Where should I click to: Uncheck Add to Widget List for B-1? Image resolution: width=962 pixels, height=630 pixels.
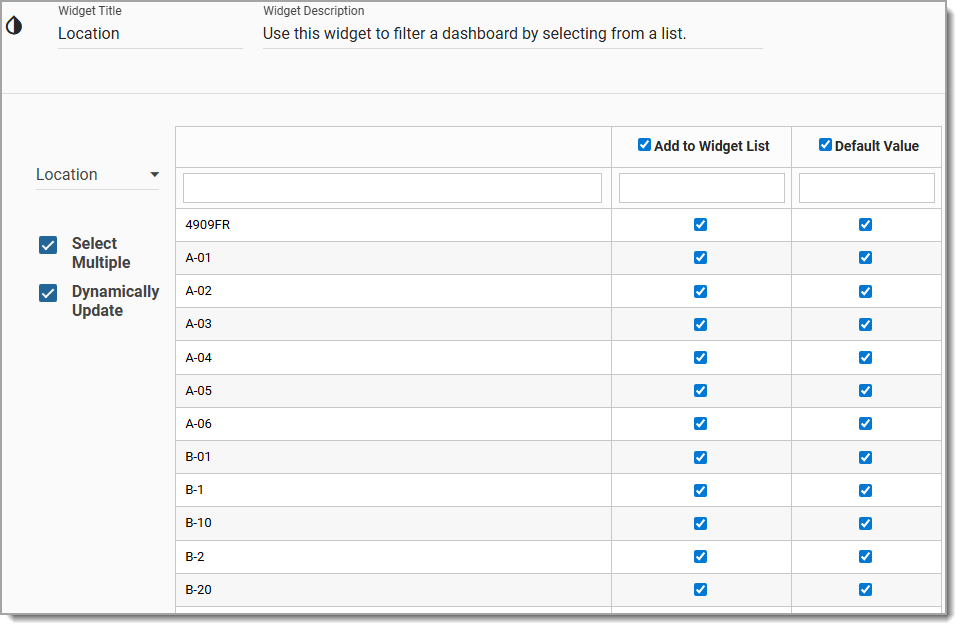click(x=700, y=490)
